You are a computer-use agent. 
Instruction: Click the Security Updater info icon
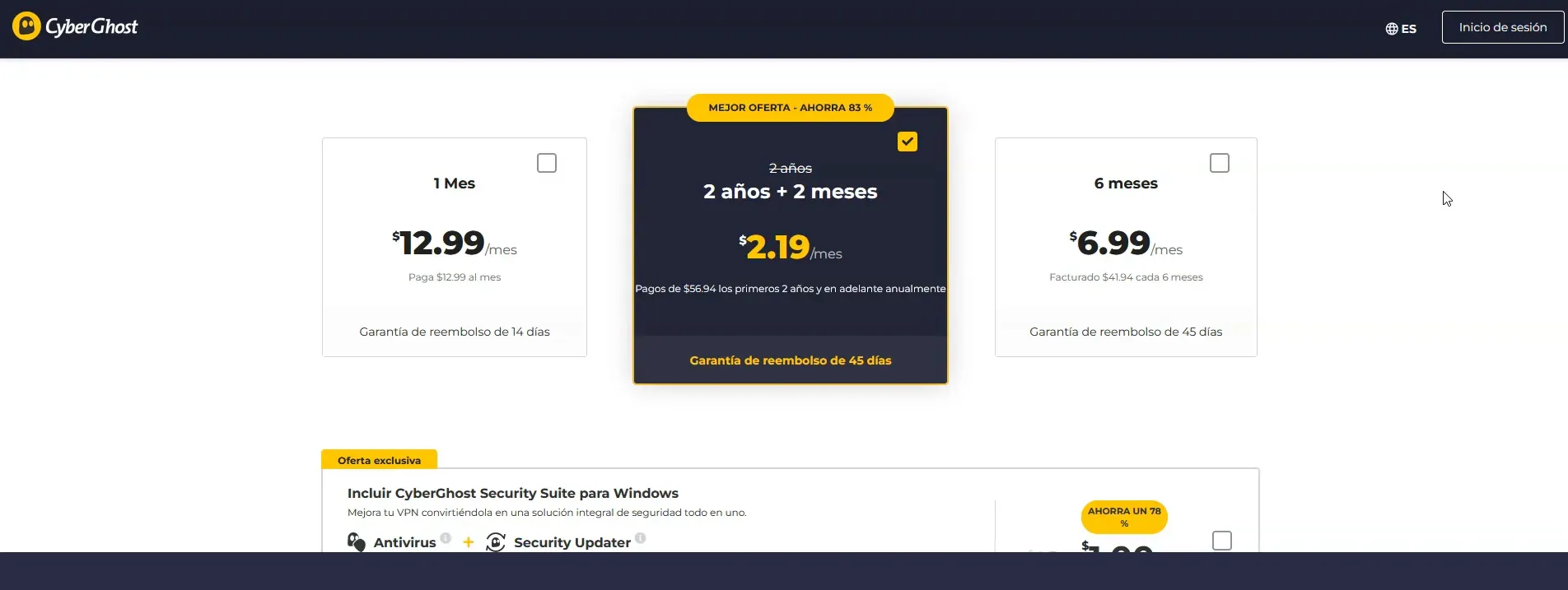[x=640, y=538]
